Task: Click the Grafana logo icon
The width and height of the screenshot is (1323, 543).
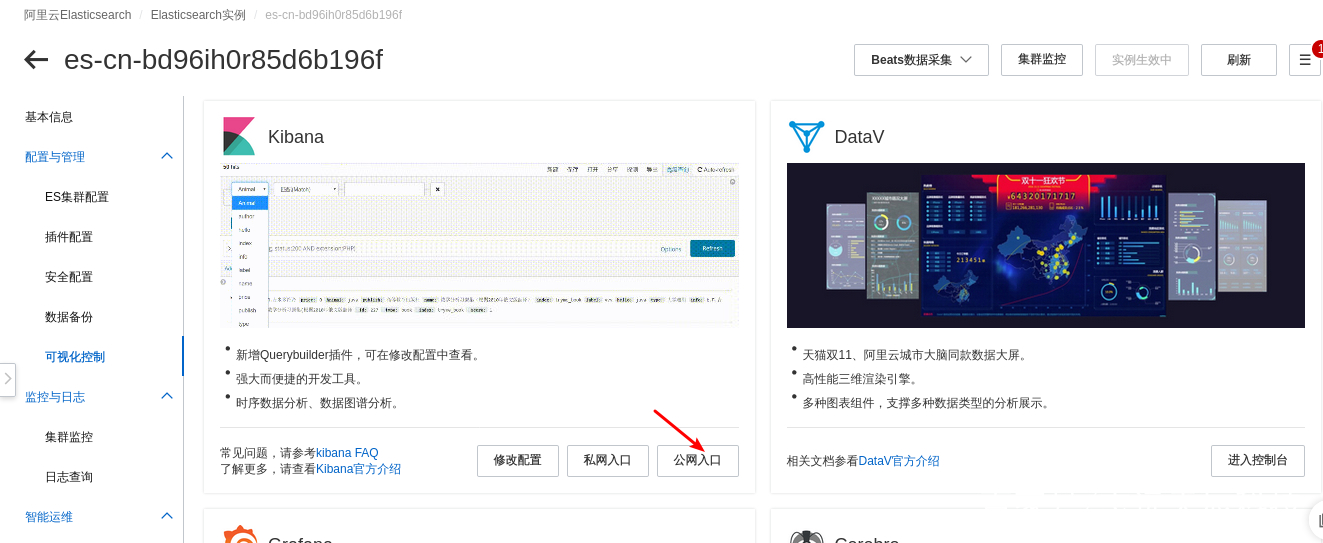Action: point(240,535)
